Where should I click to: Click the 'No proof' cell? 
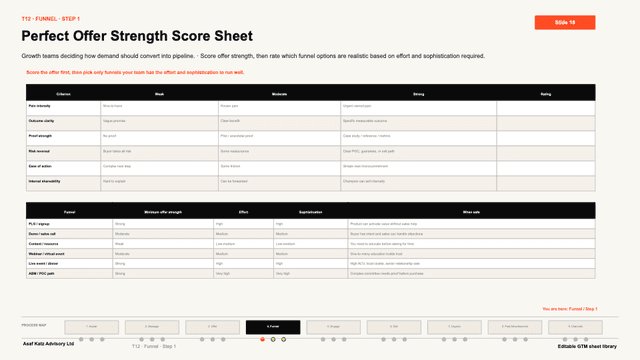pos(160,138)
